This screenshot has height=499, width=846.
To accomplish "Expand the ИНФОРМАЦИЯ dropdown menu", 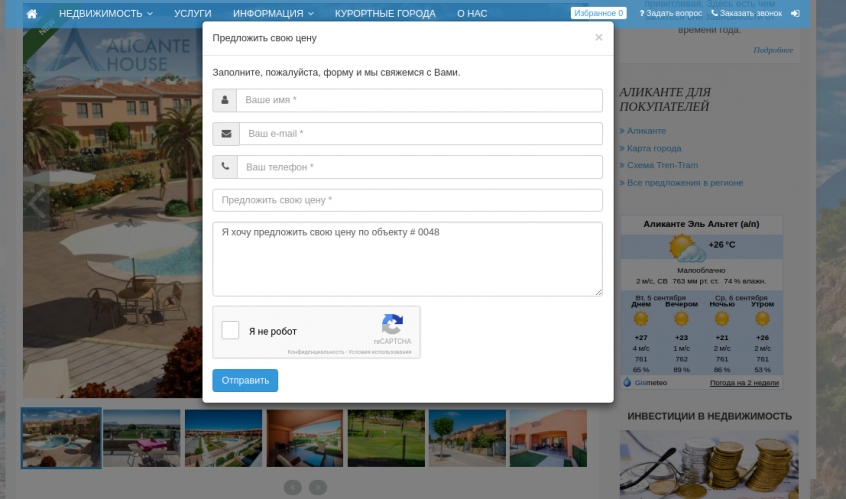I will coord(273,14).
